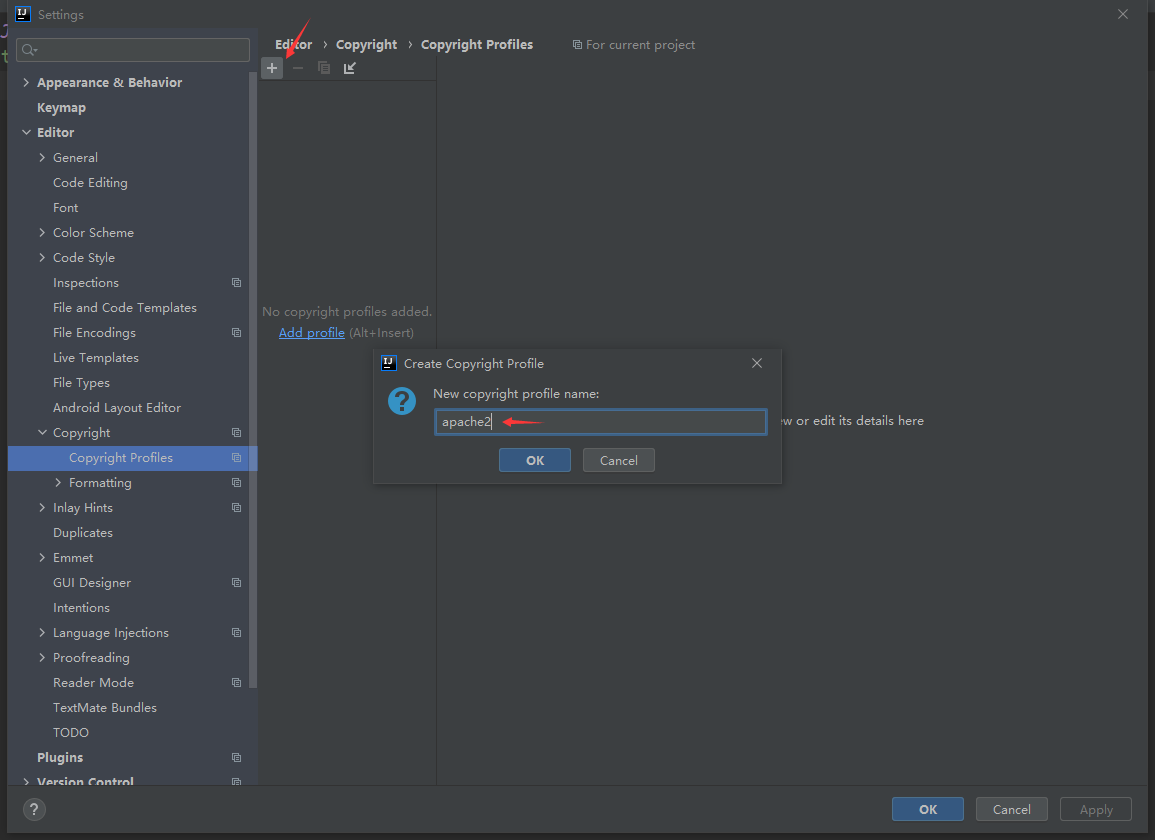Select Code Editing in settings tree
The image size is (1155, 840).
click(90, 183)
